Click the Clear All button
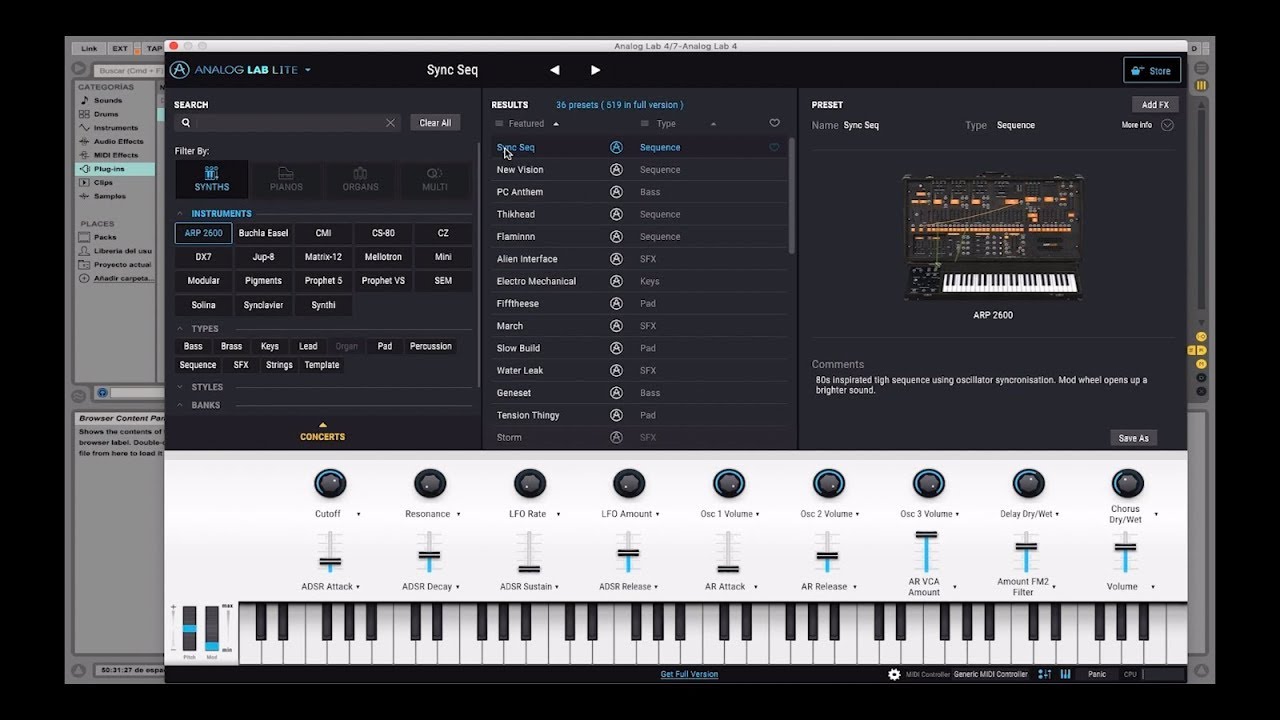The image size is (1280, 720). 435,123
